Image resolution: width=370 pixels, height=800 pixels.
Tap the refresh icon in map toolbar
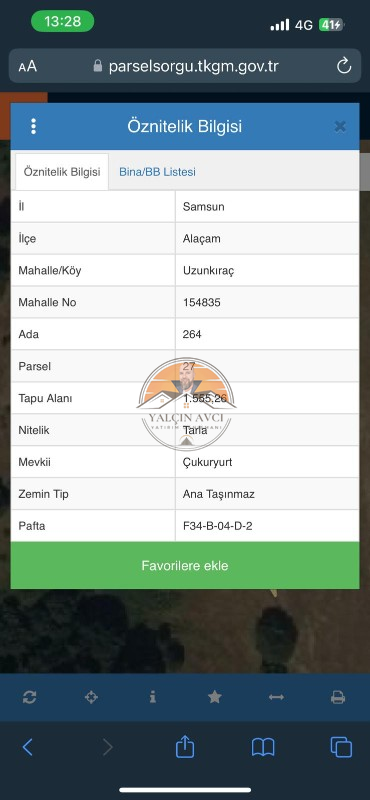pos(30,697)
